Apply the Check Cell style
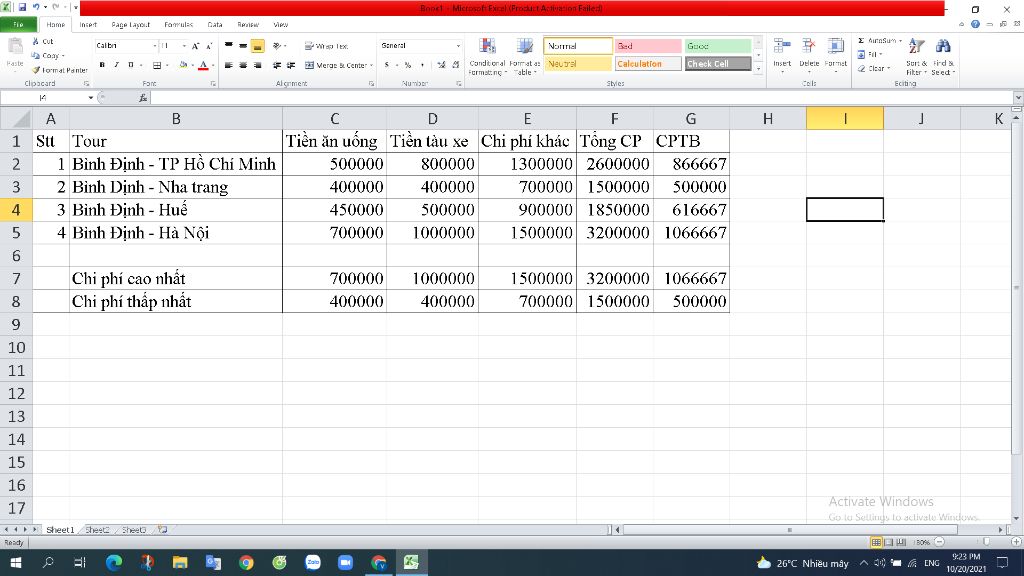The image size is (1024, 576). (x=718, y=64)
